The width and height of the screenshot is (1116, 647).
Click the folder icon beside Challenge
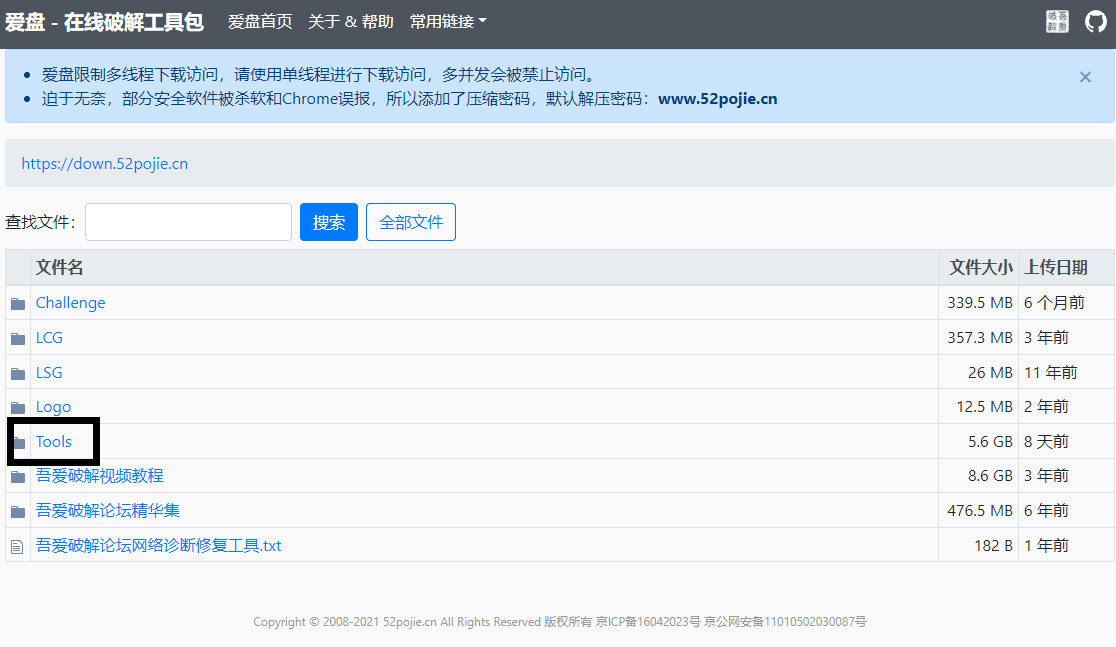18,304
